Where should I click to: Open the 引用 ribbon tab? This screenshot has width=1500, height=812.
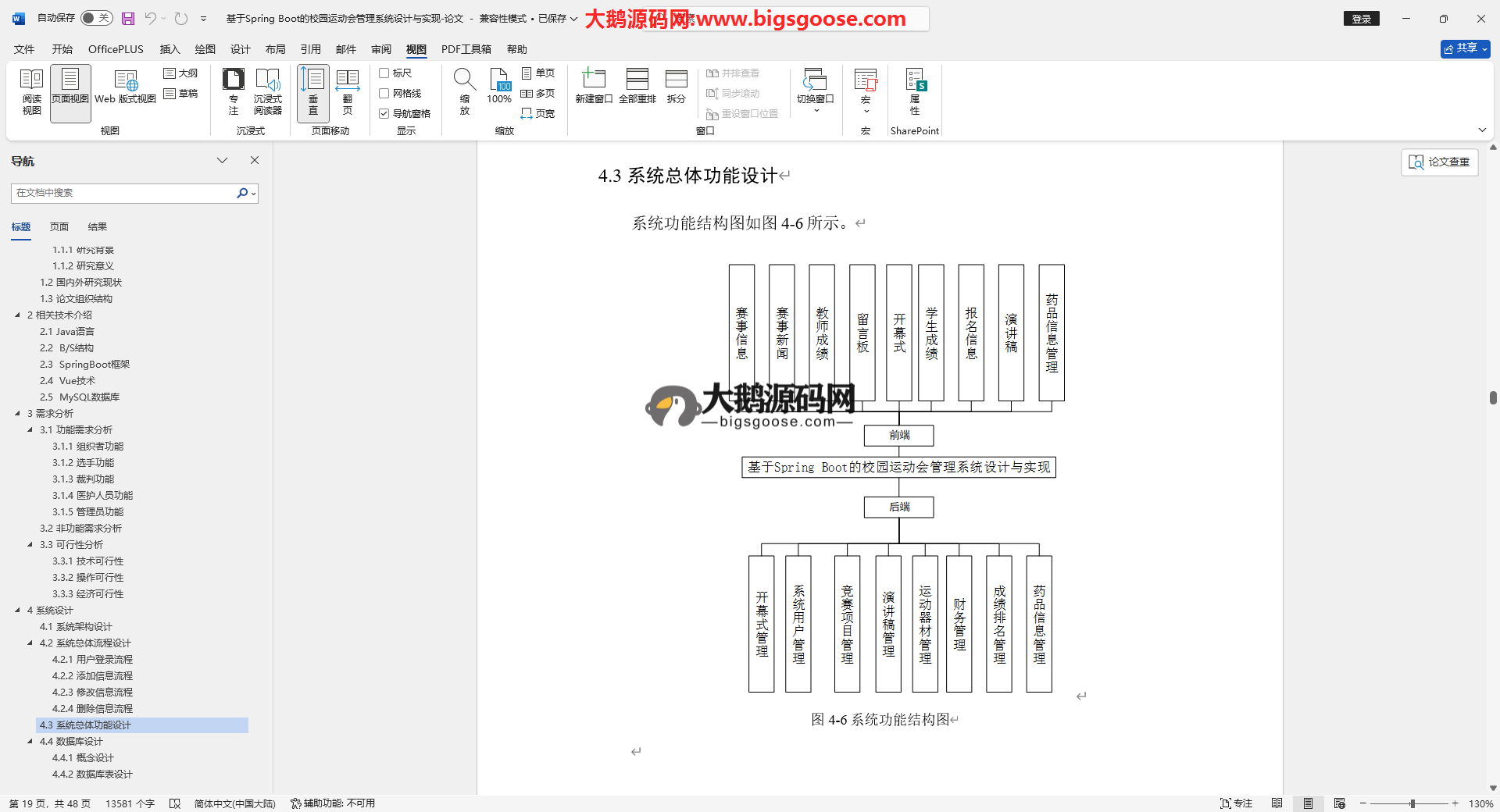click(310, 49)
